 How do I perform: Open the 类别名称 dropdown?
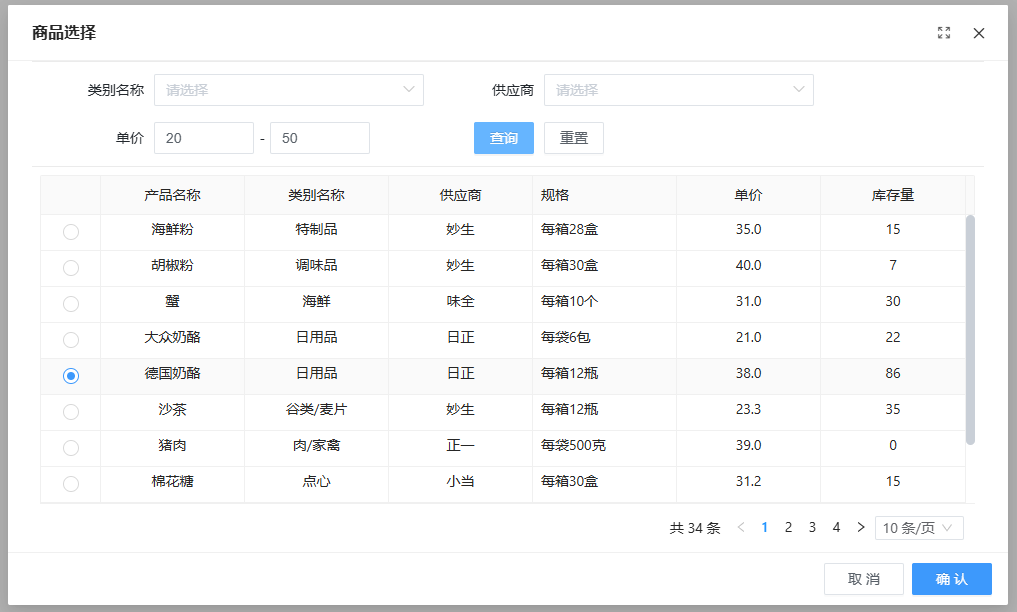(288, 90)
